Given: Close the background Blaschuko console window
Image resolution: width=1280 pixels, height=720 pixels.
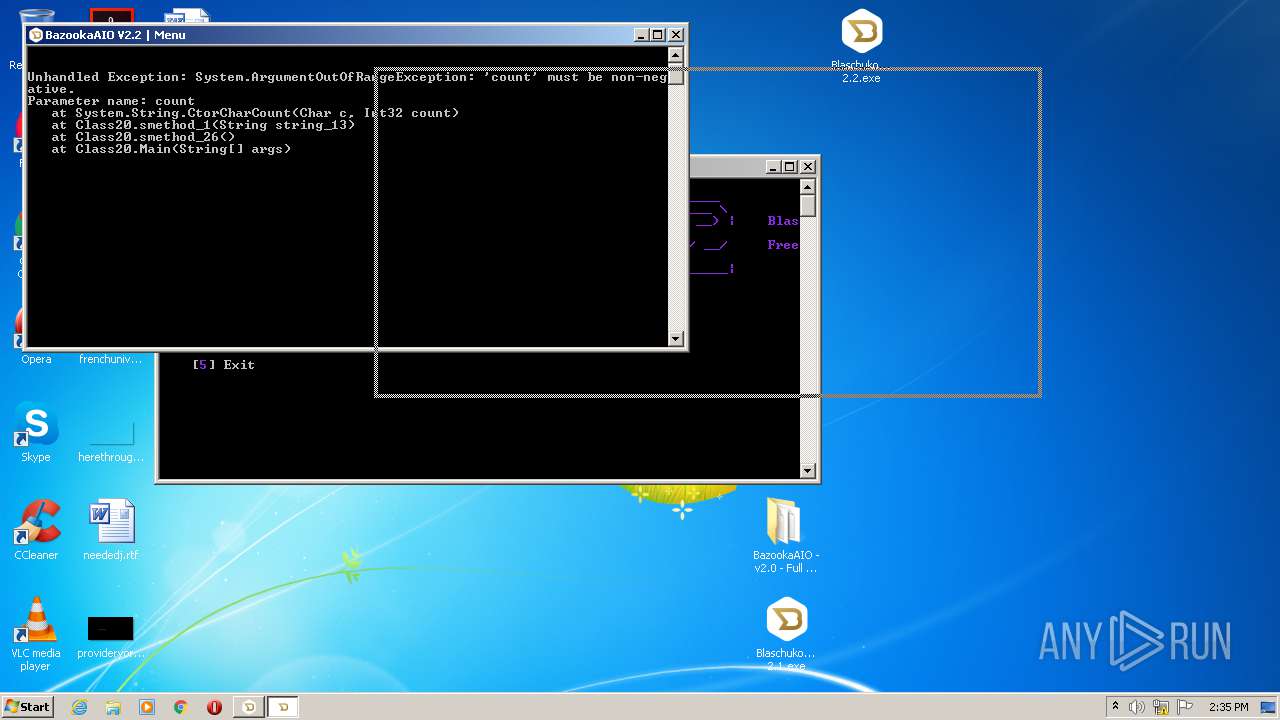Looking at the screenshot, I should tap(807, 167).
